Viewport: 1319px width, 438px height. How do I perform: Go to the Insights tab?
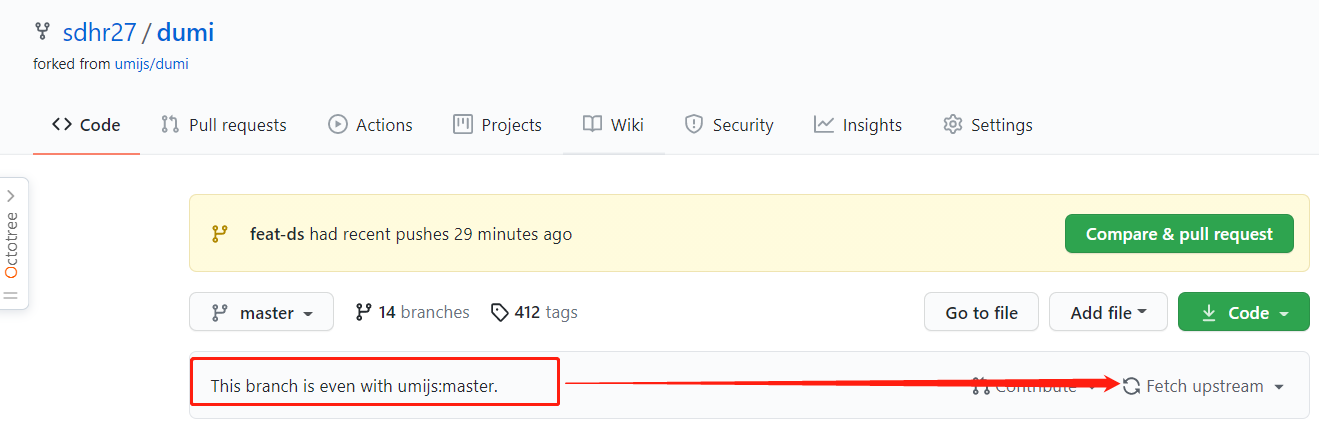coord(858,125)
